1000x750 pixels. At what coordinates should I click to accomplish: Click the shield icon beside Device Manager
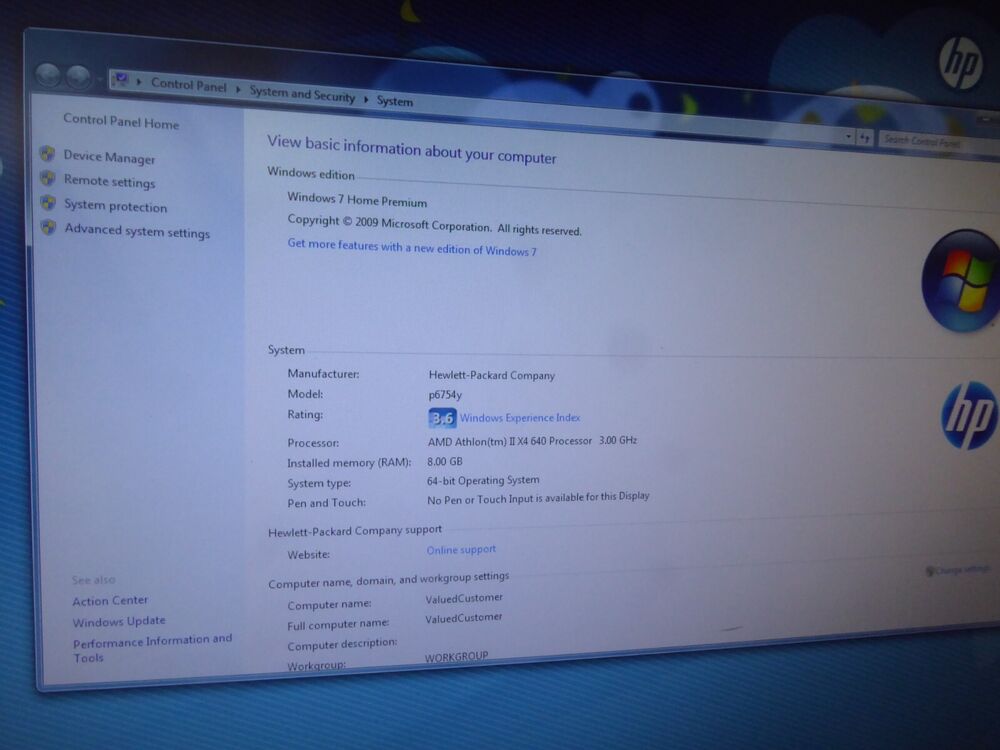[47, 154]
